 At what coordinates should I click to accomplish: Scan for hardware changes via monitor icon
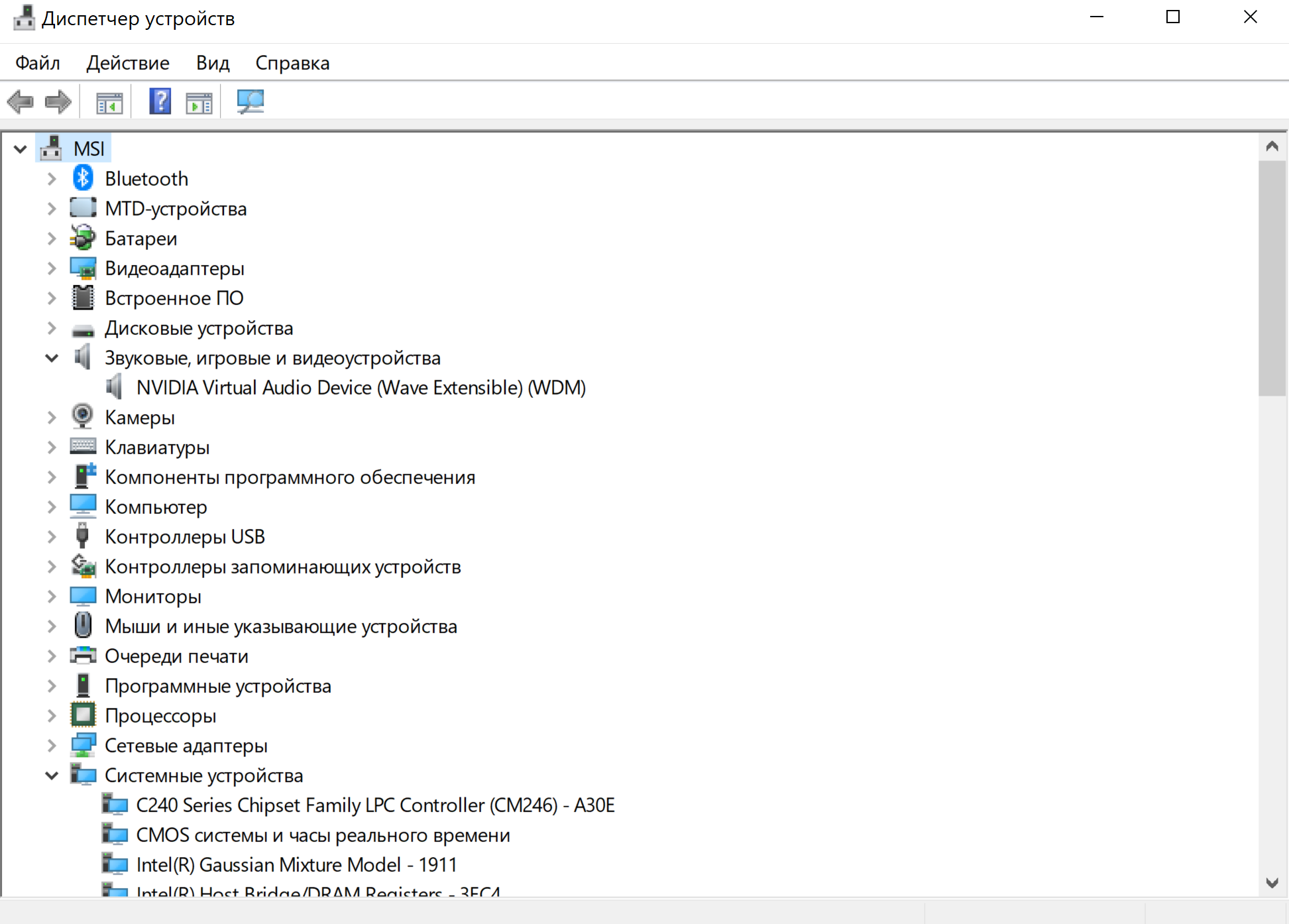coord(251,101)
